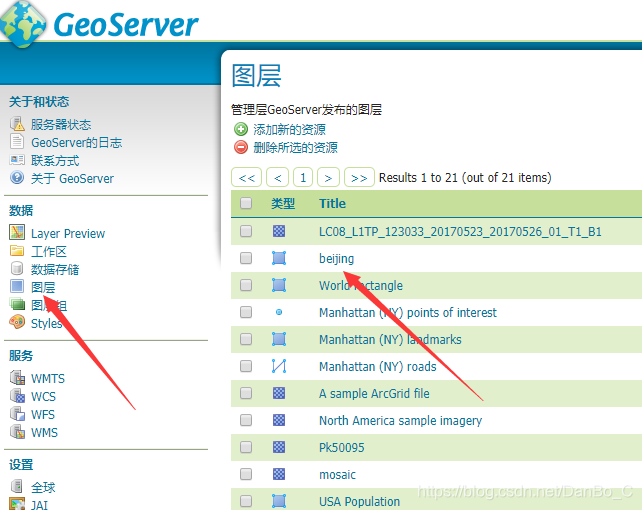Click the WMS service icon
The height and width of the screenshot is (510, 642).
point(17,431)
